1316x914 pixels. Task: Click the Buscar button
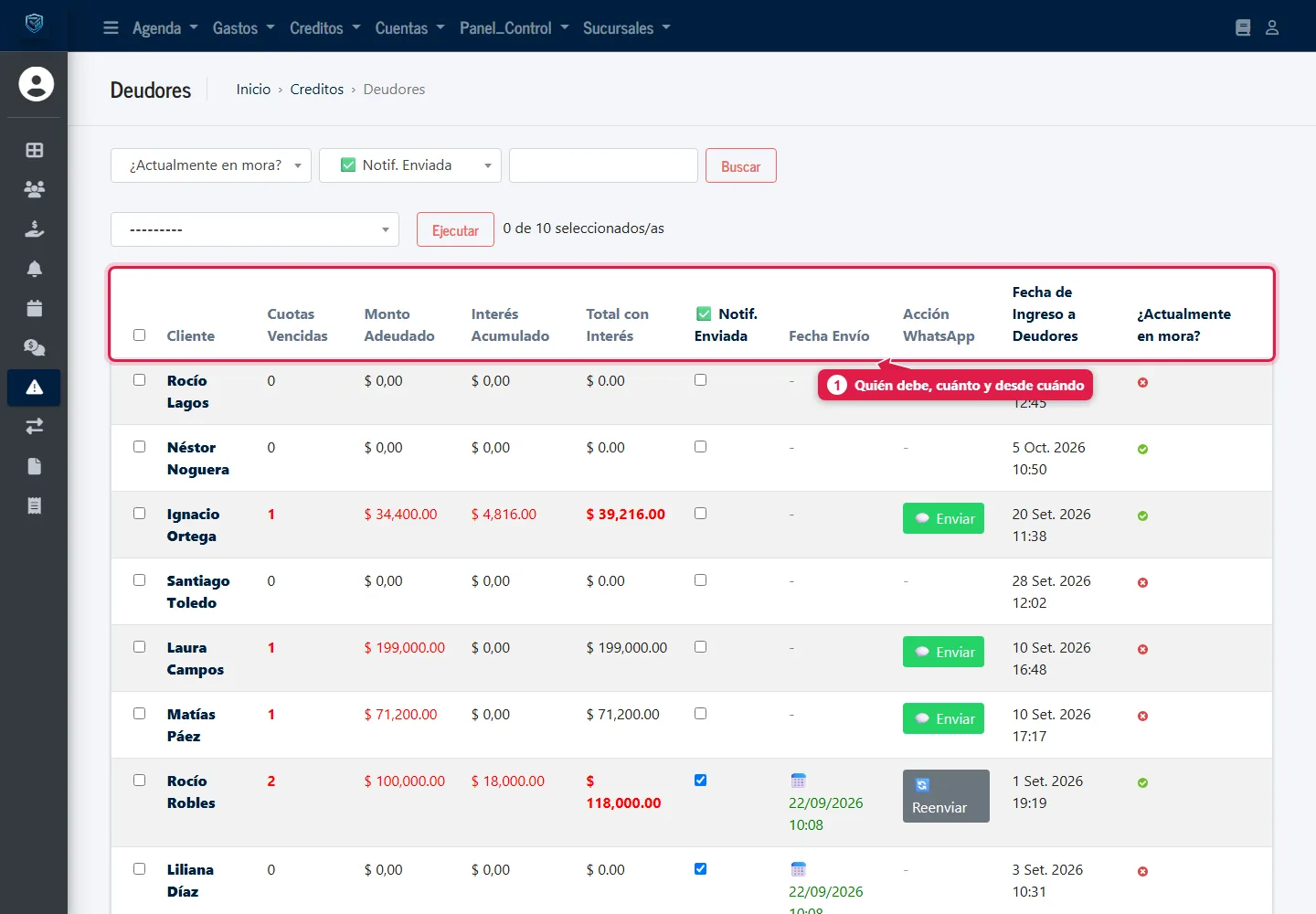(741, 166)
